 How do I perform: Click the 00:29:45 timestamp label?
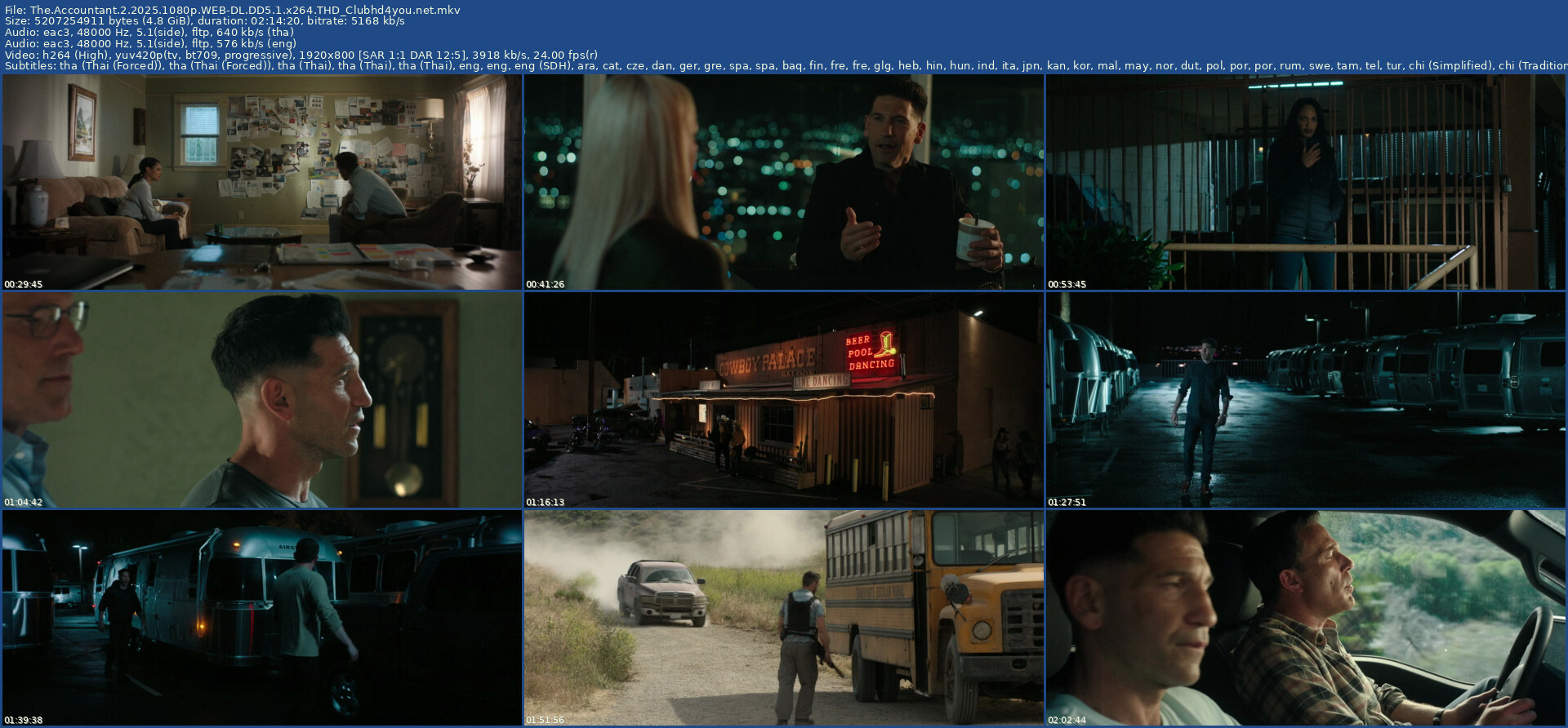[x=24, y=284]
